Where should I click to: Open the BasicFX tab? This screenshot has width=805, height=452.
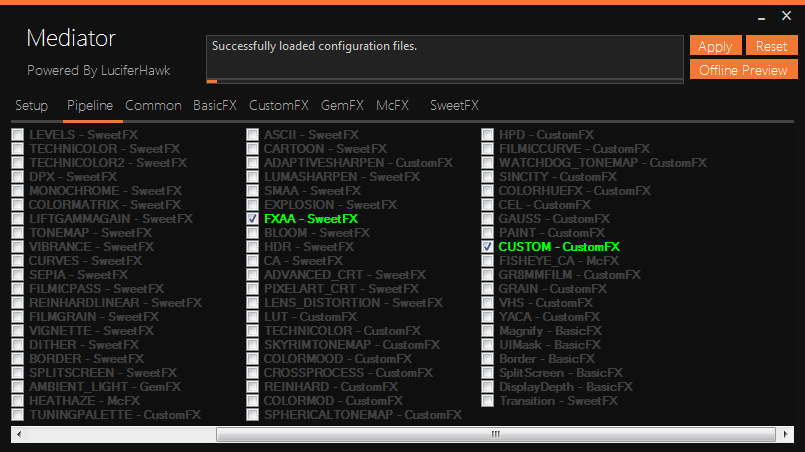[215, 106]
